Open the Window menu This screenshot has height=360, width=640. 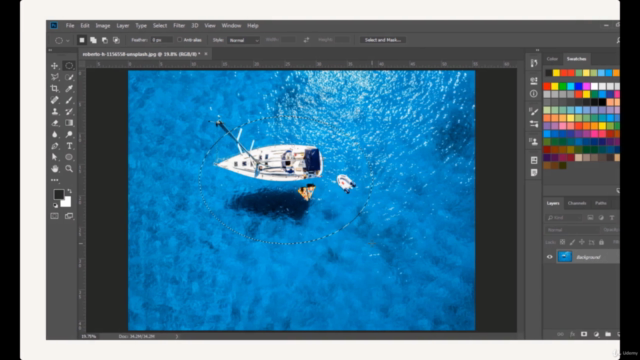pos(231,26)
